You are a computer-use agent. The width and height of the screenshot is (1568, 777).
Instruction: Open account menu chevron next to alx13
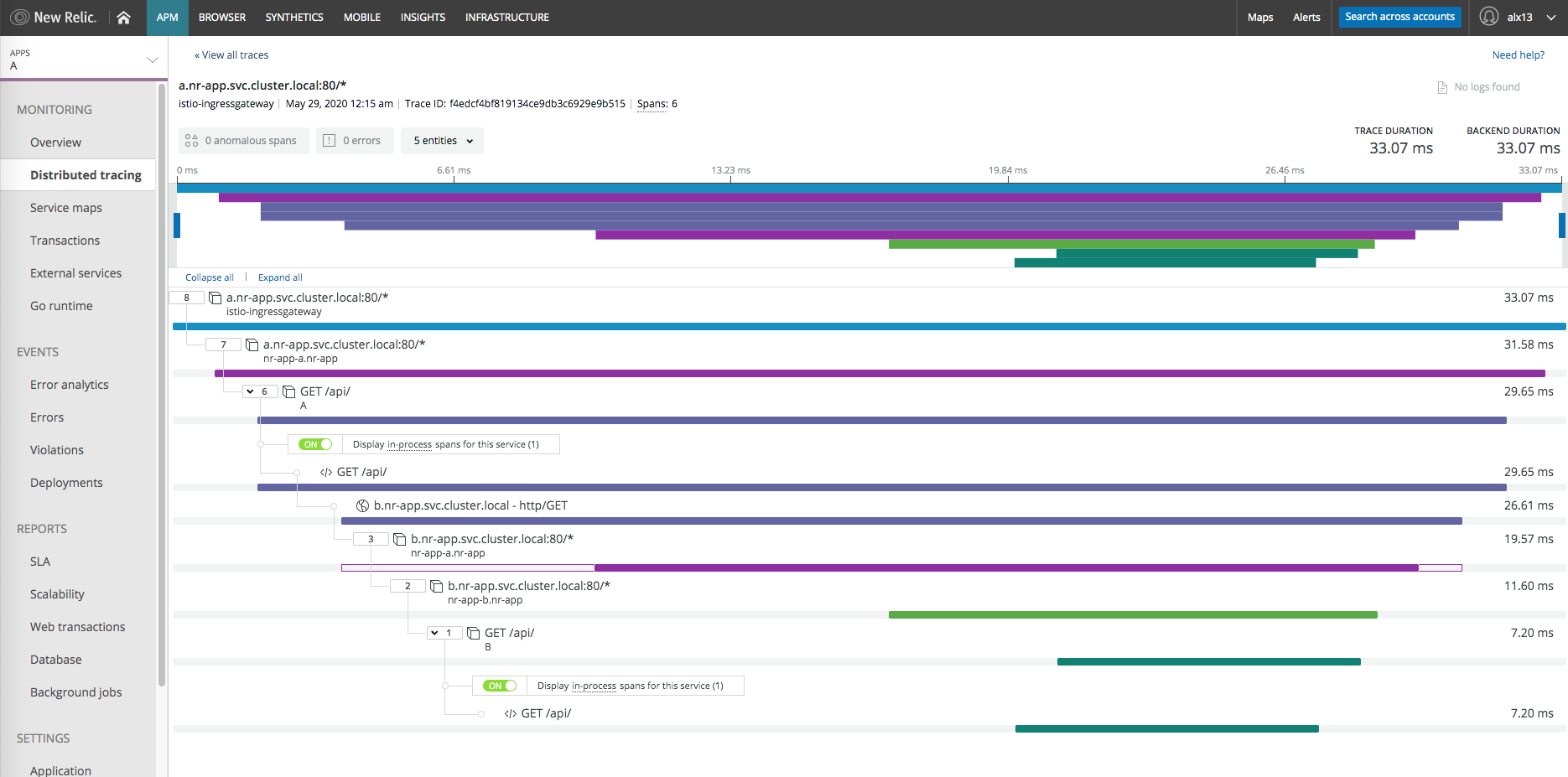pos(1551,17)
